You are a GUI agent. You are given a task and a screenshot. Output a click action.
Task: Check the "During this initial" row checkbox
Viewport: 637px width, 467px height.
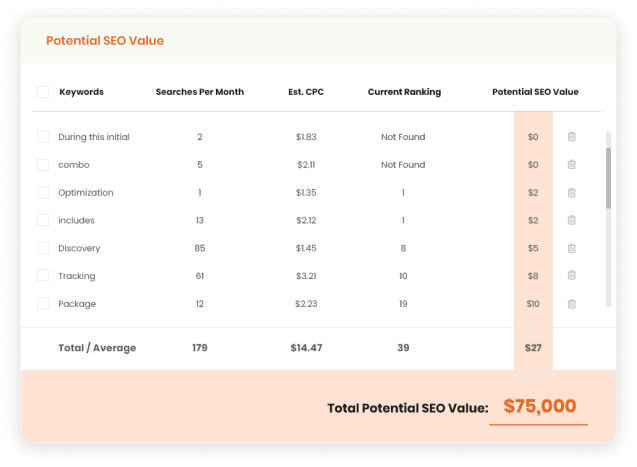coord(43,137)
